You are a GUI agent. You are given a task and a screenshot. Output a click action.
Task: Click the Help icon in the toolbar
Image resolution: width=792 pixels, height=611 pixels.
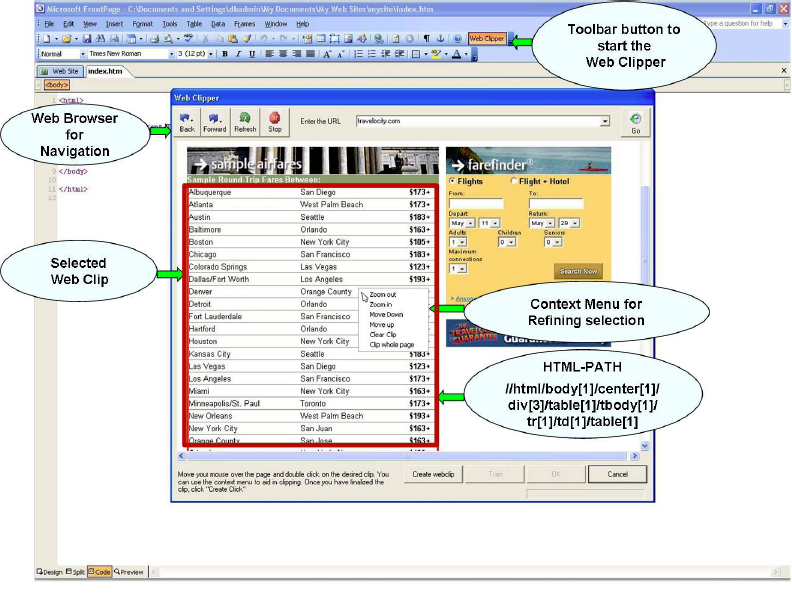click(458, 39)
